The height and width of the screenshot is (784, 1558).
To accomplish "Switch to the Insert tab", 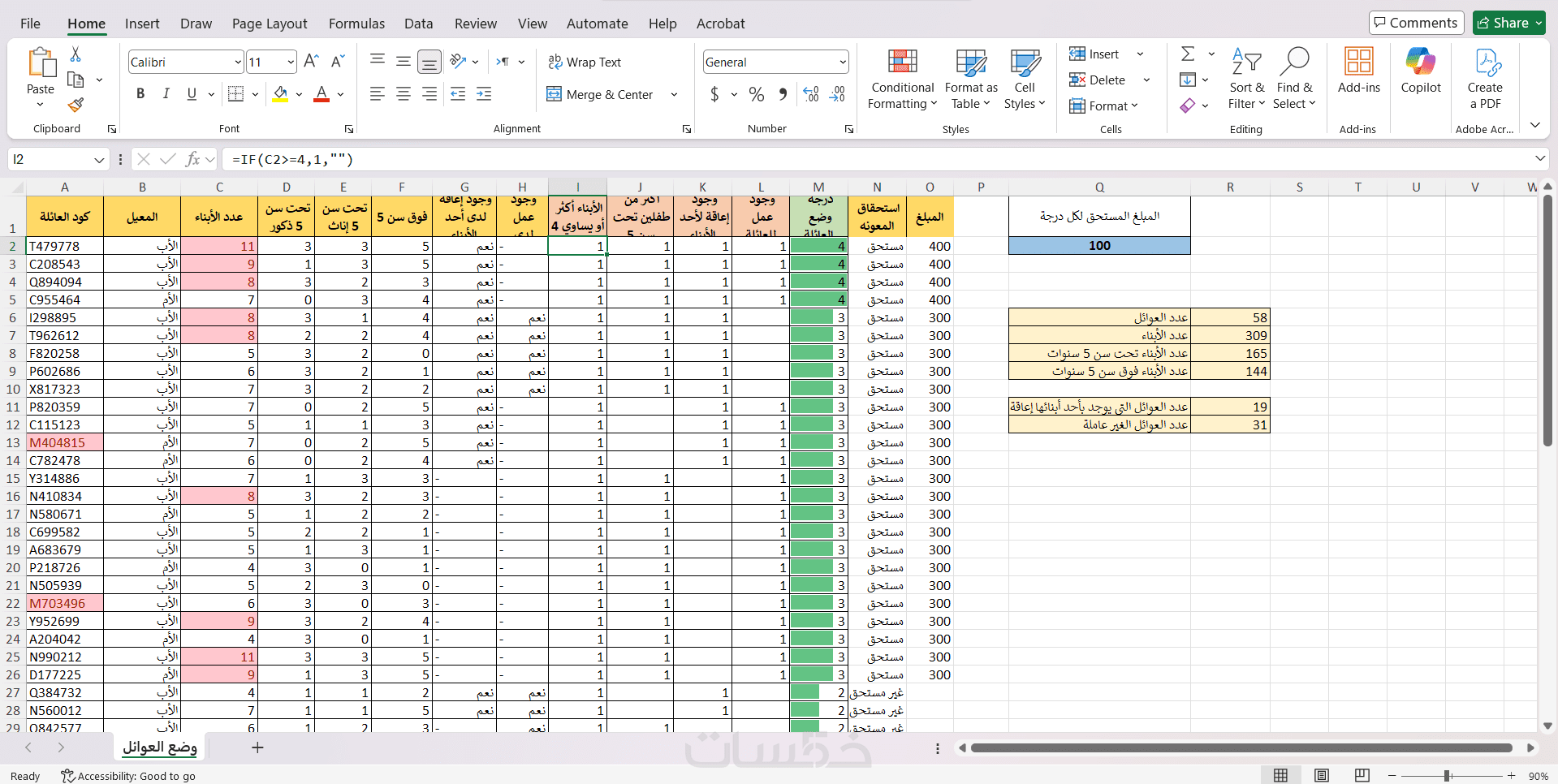I will (x=142, y=24).
